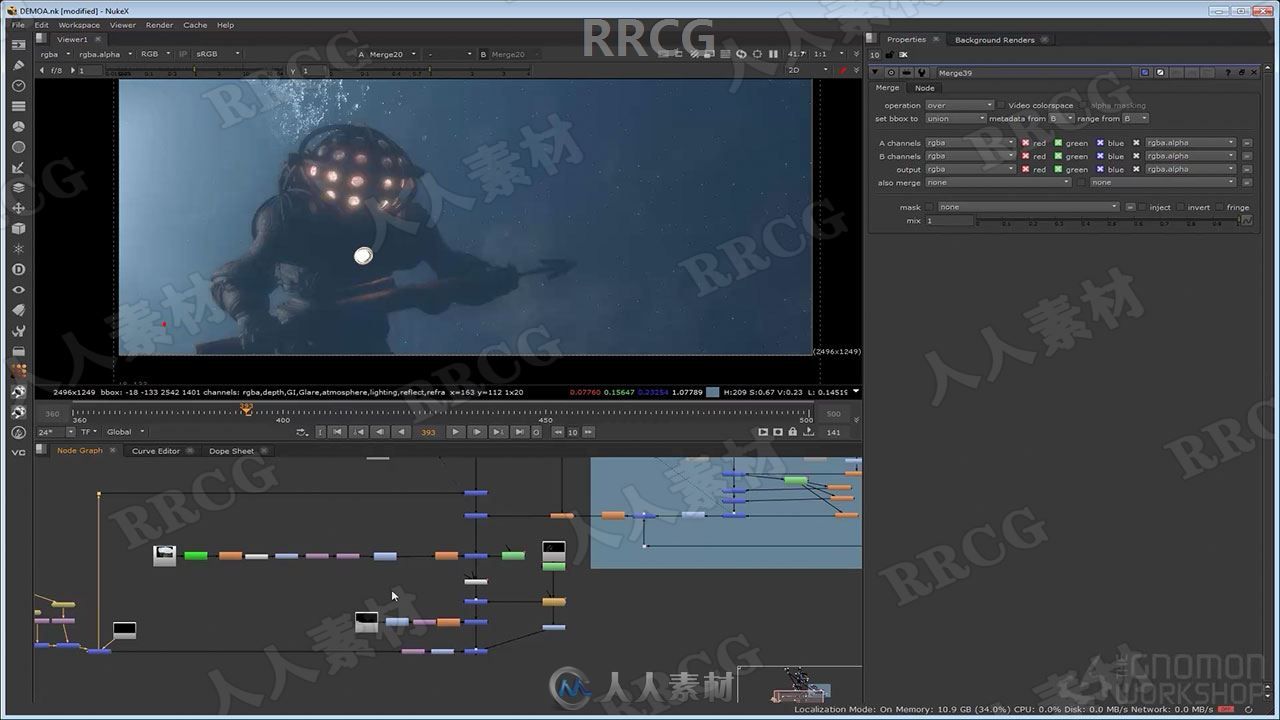1280x720 pixels.
Task: Click the frame 393 playhead marker
Action: 246,409
